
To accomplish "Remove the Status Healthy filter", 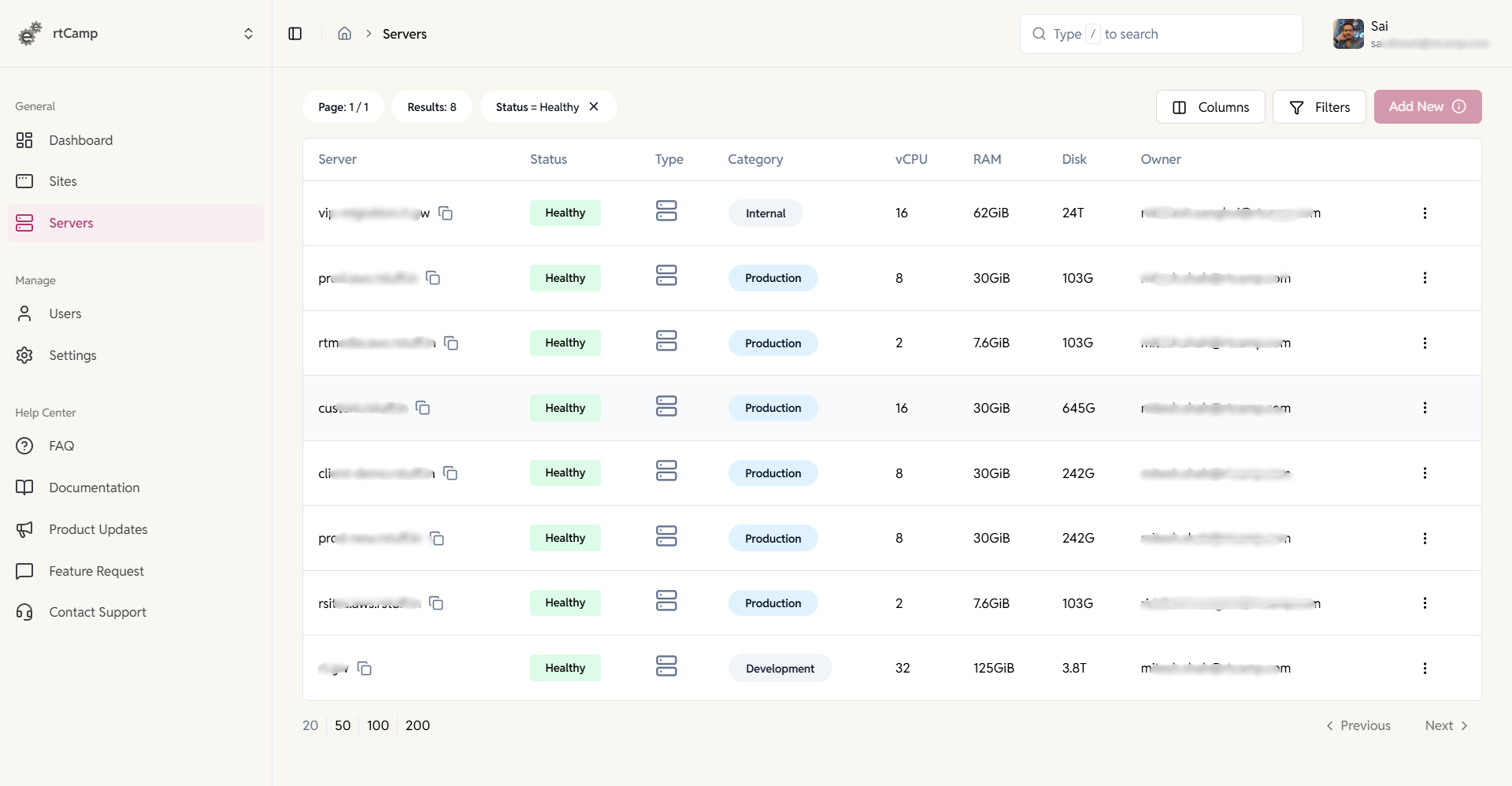I will click(x=595, y=106).
